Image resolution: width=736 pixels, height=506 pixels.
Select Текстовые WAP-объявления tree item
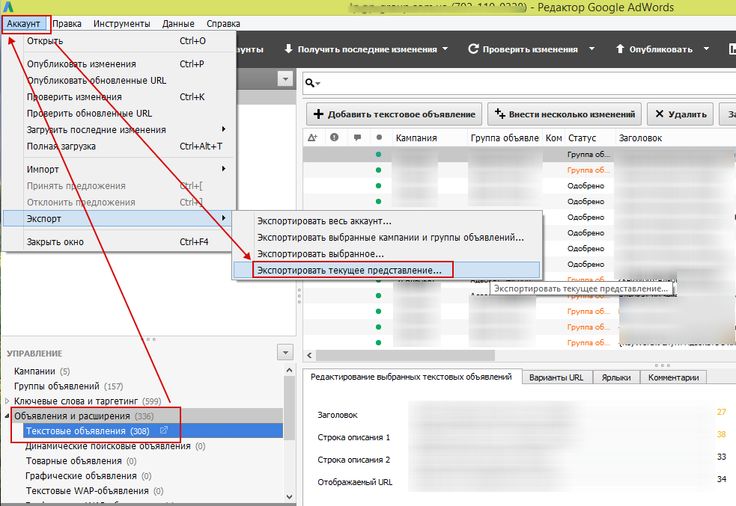94,491
